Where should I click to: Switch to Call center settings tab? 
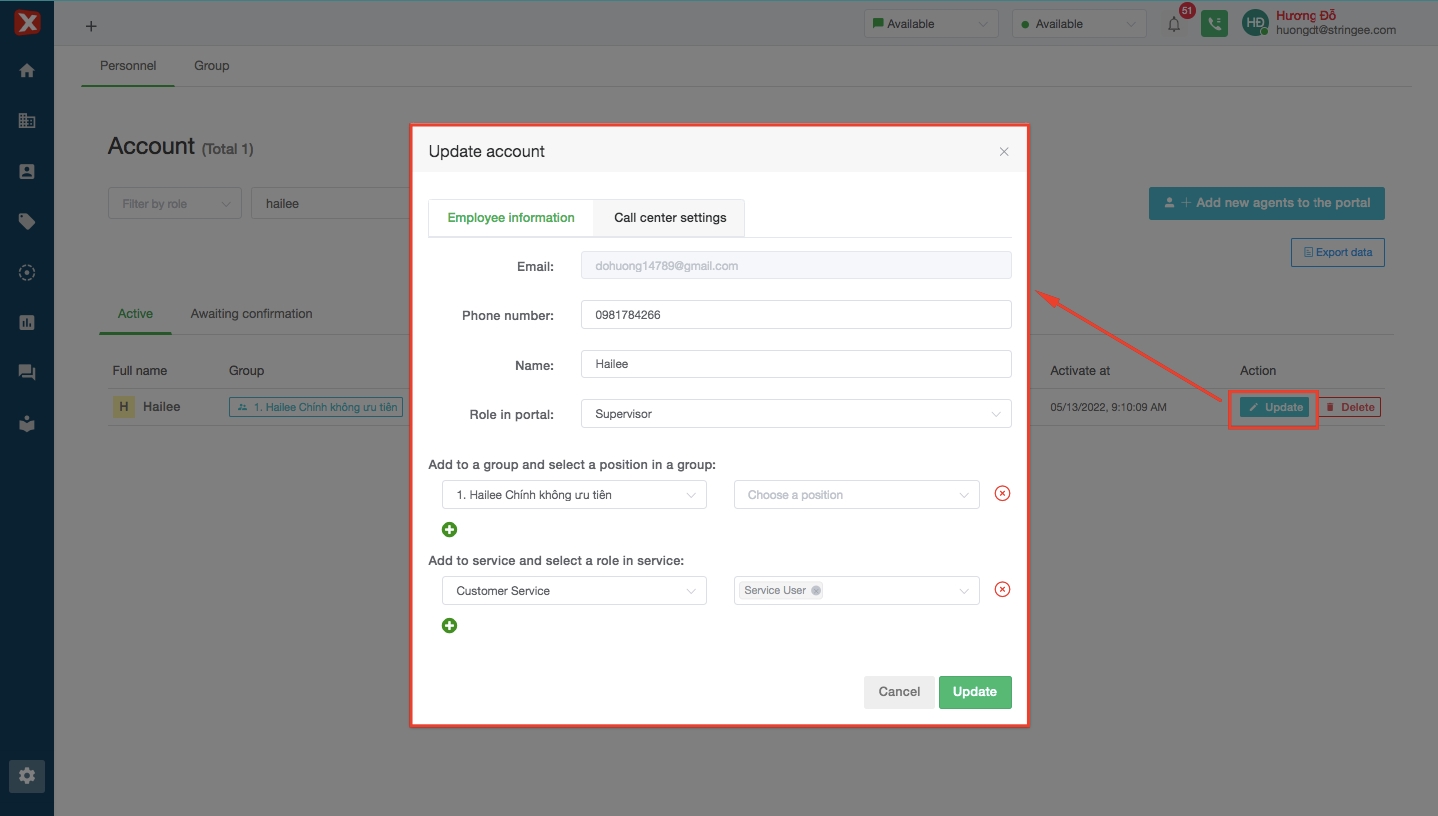pyautogui.click(x=670, y=218)
